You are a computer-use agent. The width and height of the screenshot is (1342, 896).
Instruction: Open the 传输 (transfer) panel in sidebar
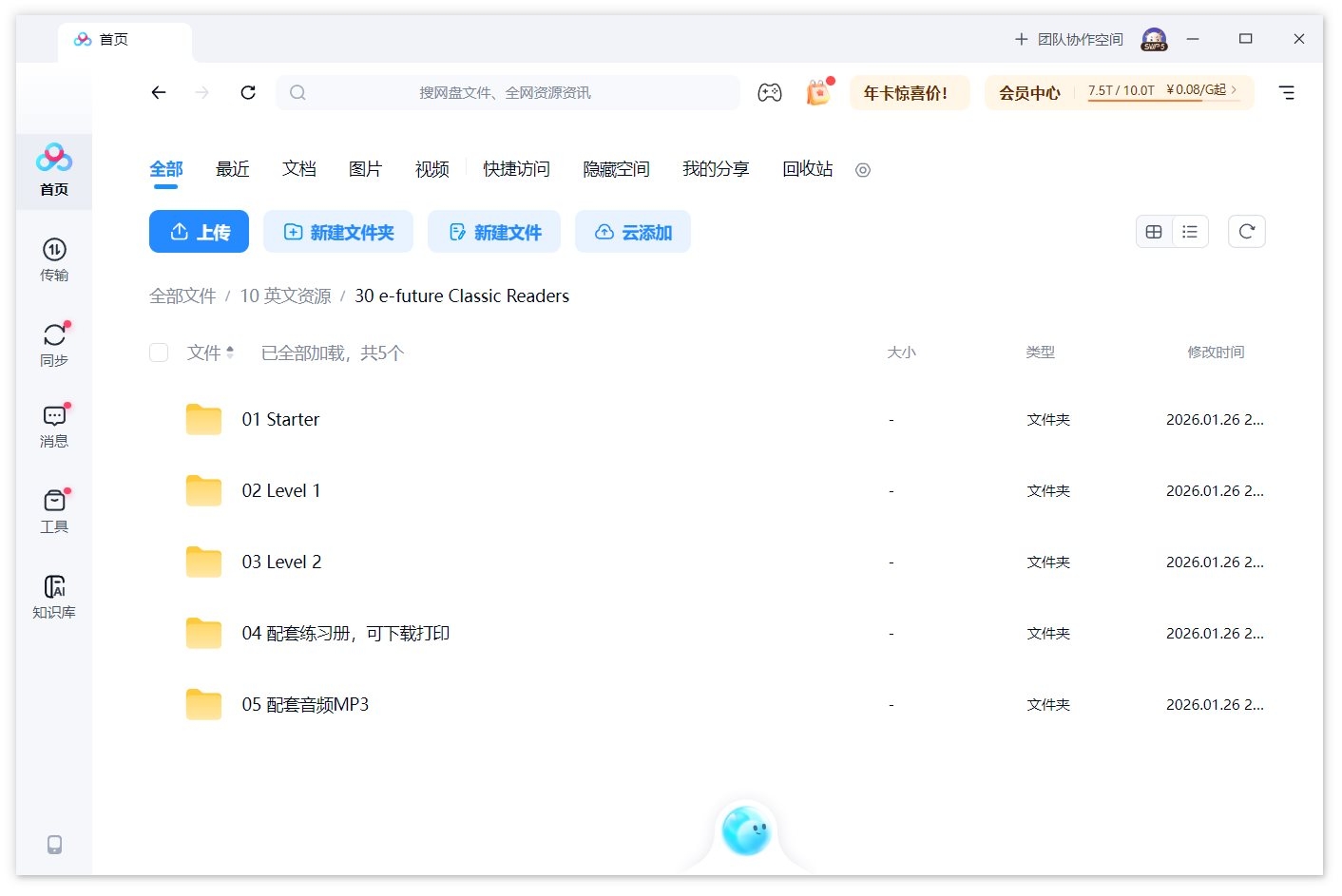(x=54, y=257)
